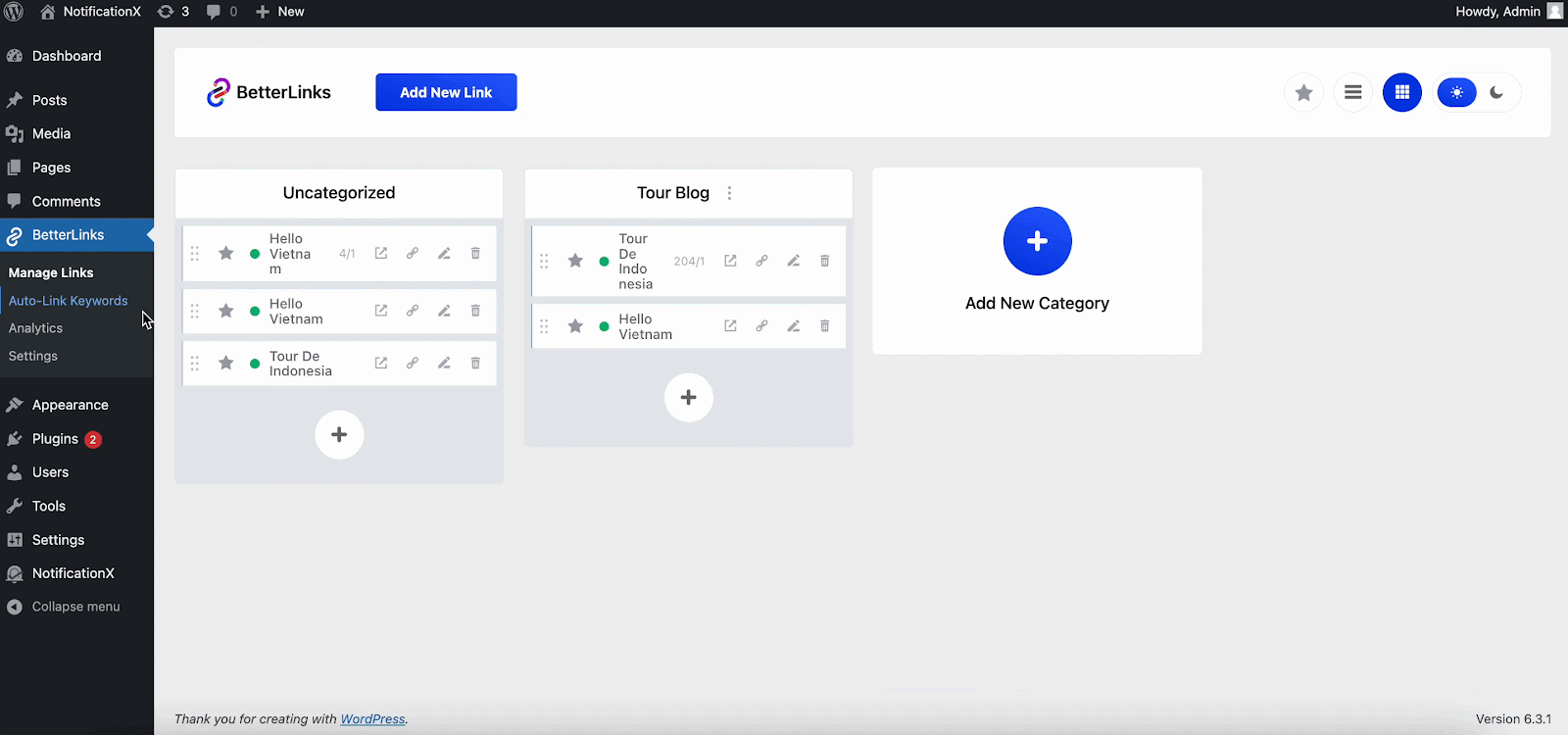The width and height of the screenshot is (1568, 735).
Task: Delete Hello Vietnam 4/1 link in Uncategorized
Action: point(475,253)
